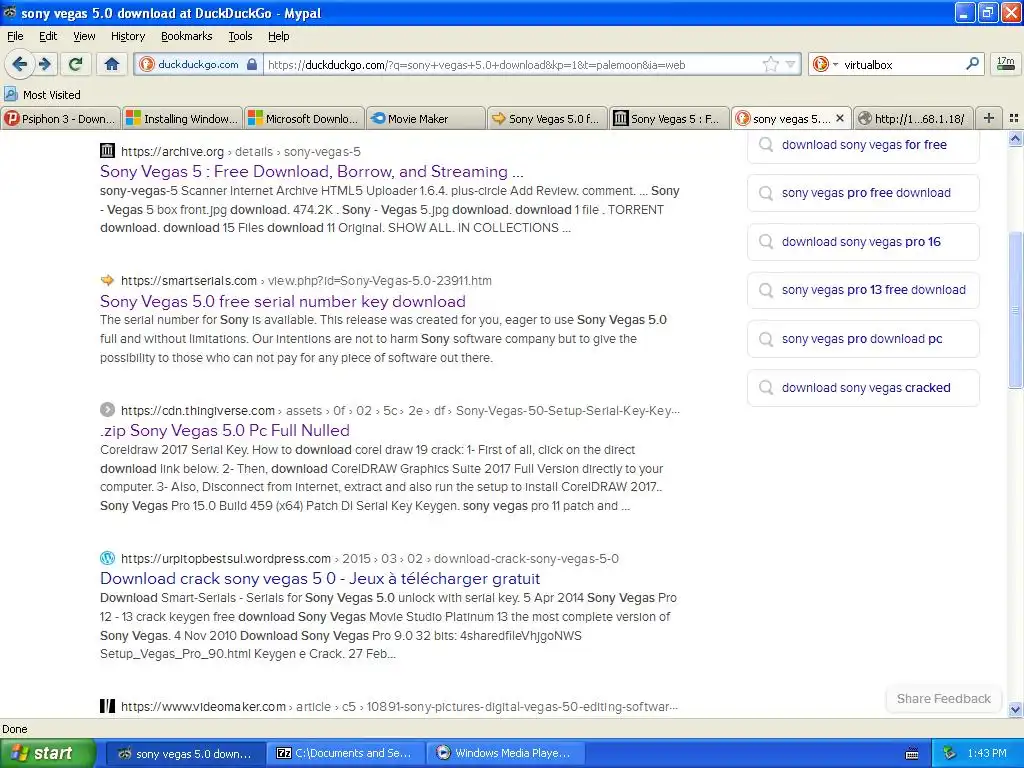Search 'download sony vegas cracked' suggestion
1024x768 pixels.
pyautogui.click(x=863, y=388)
